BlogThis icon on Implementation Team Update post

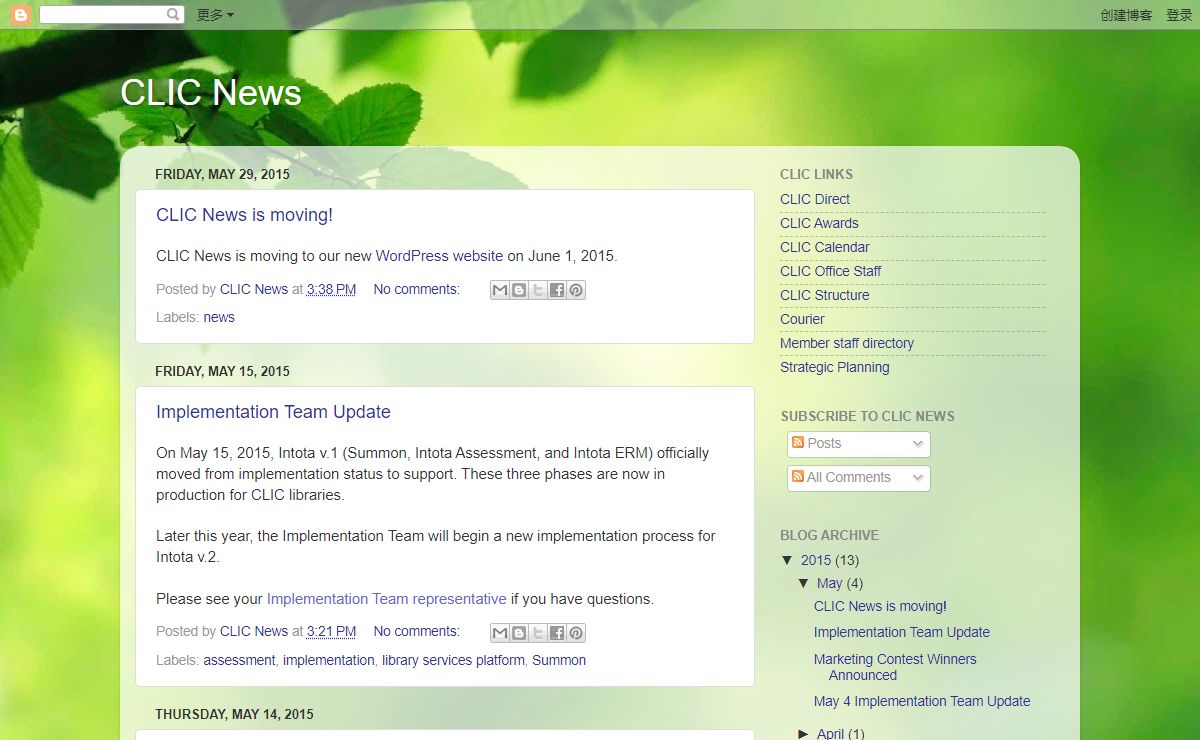[x=519, y=632]
